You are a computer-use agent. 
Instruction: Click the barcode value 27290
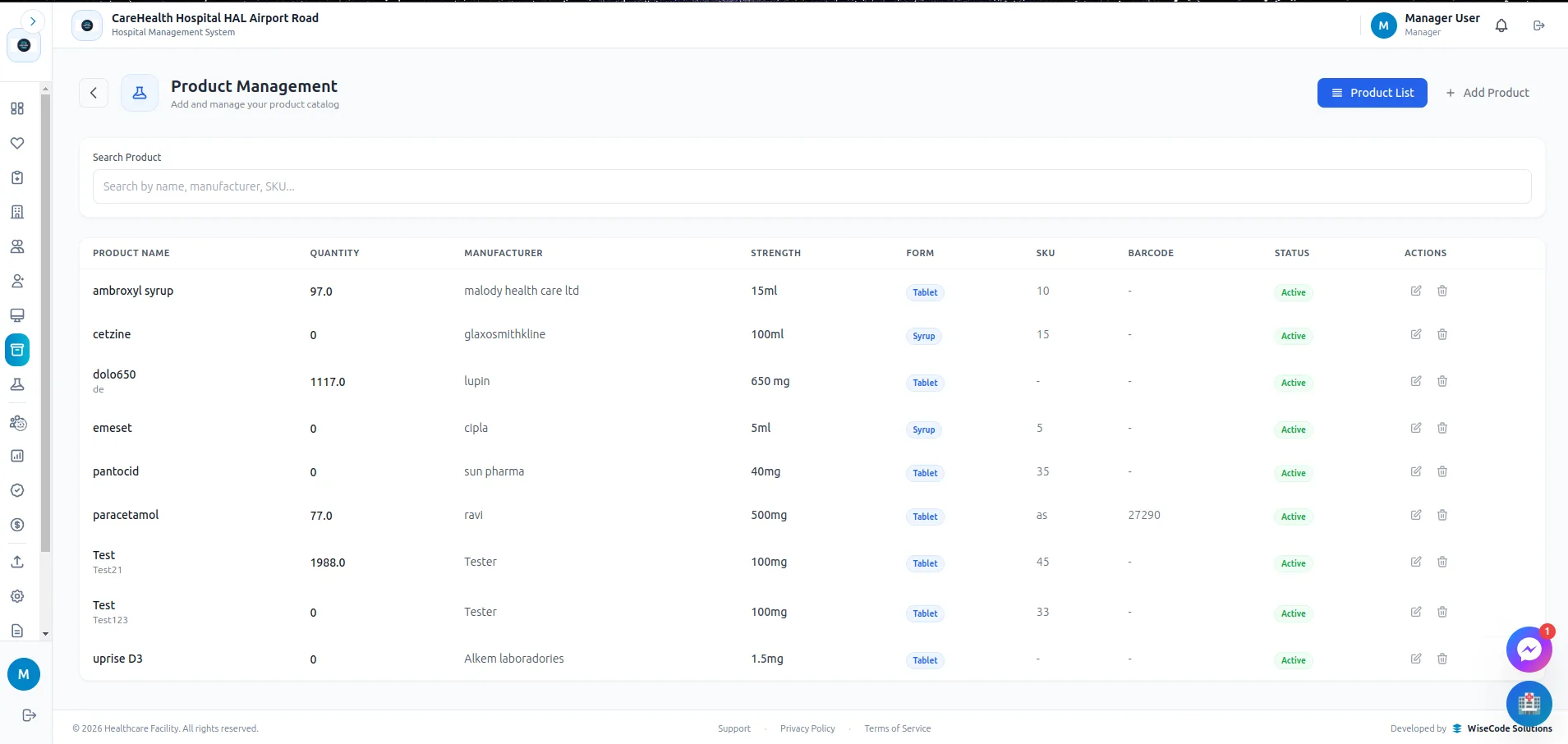click(1144, 515)
